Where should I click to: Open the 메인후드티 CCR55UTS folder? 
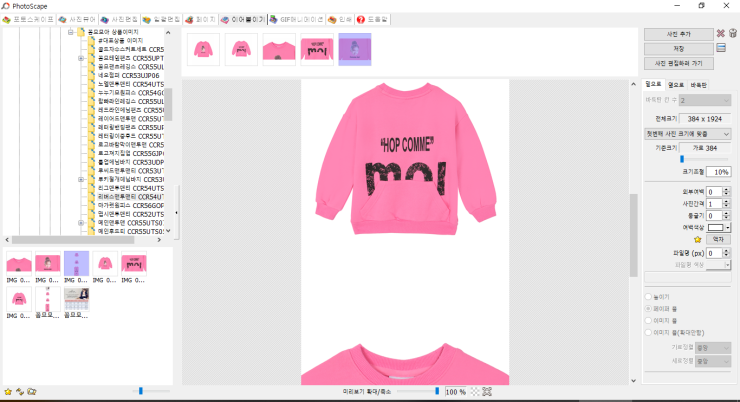point(131,232)
